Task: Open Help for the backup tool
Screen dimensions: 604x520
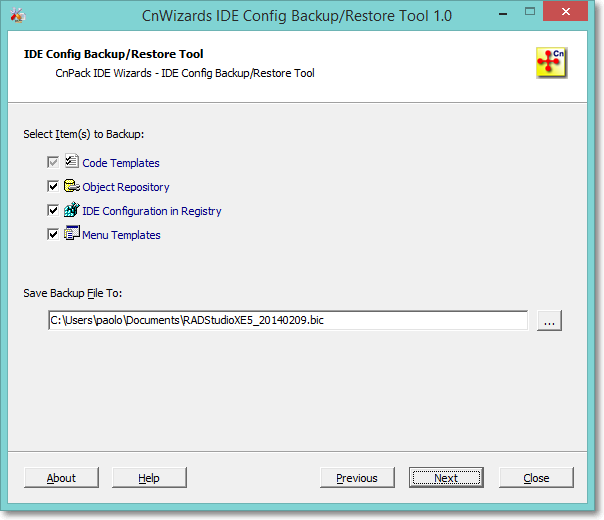Action: (x=149, y=478)
